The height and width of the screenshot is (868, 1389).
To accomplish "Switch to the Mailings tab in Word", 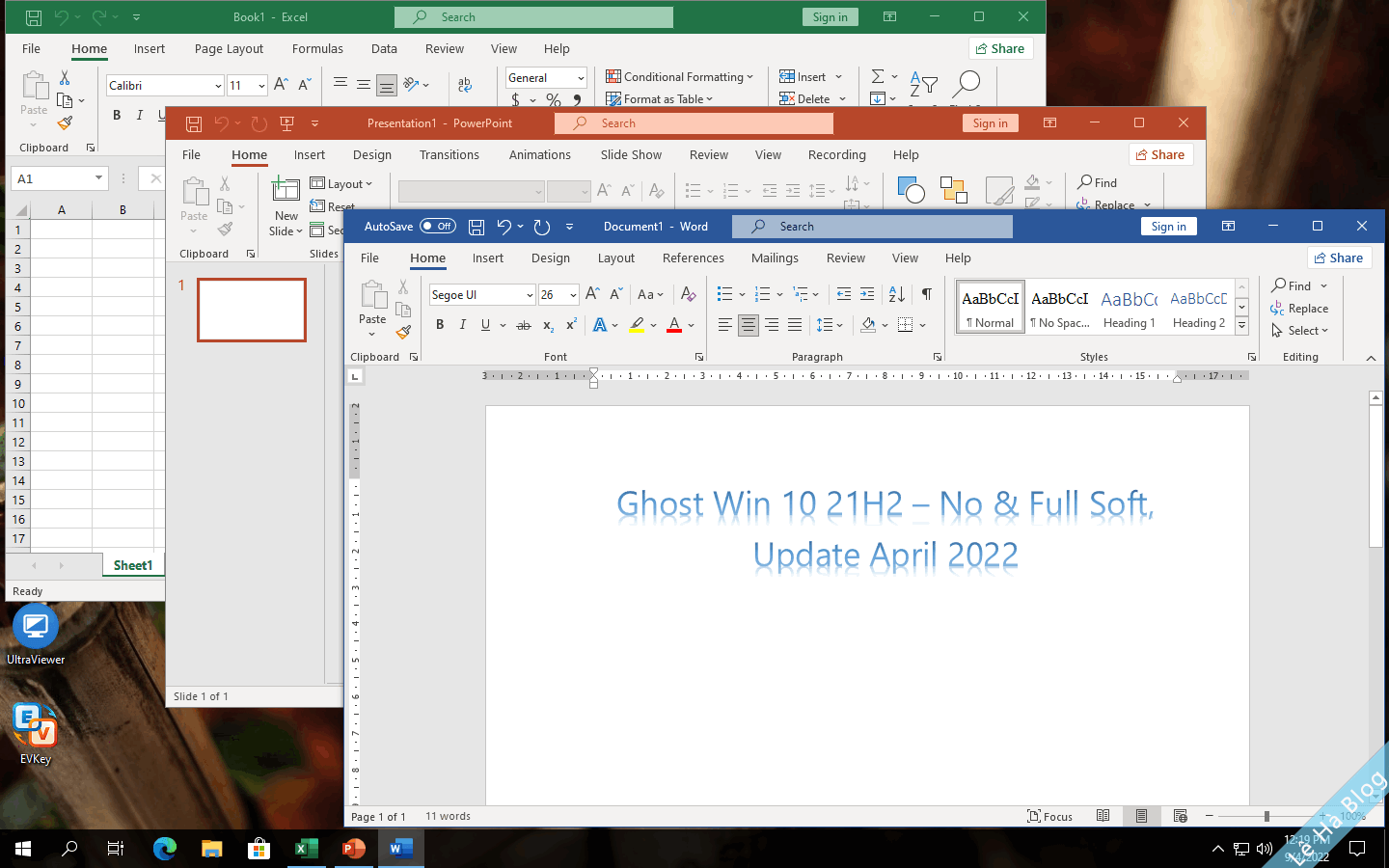I will (x=775, y=258).
